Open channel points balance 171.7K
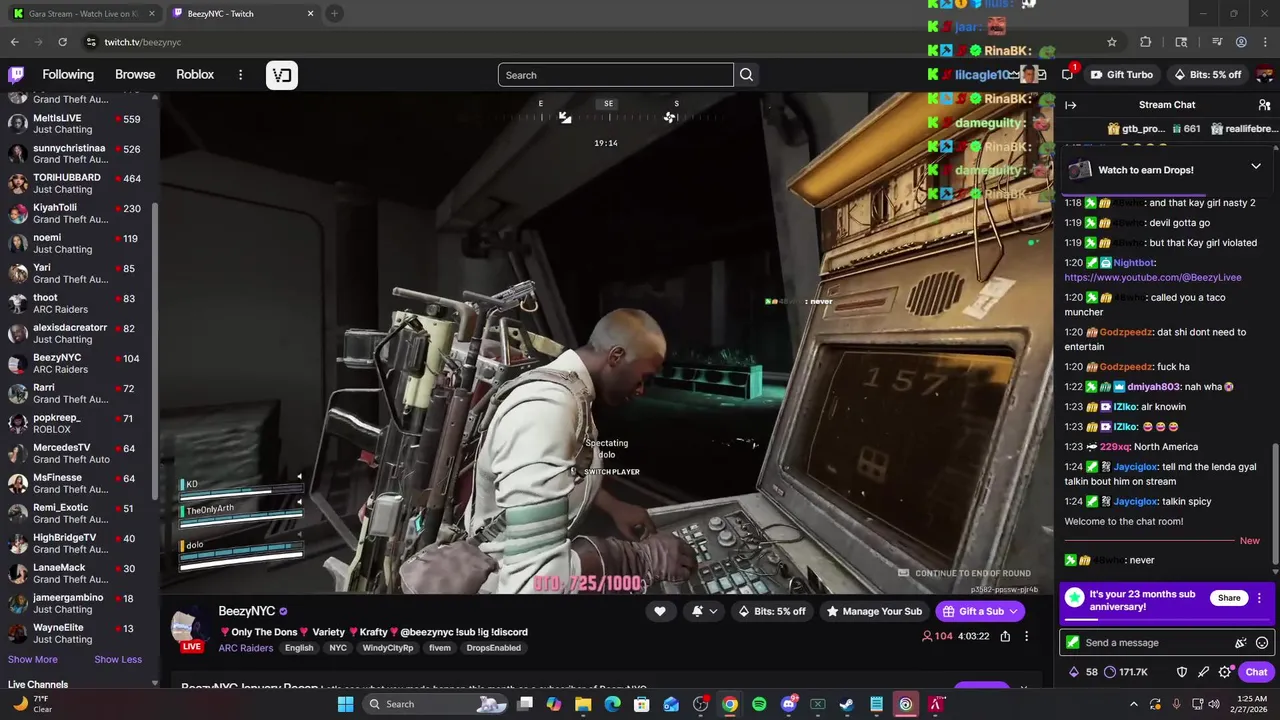Screen dimensions: 1280x720 click(x=1126, y=672)
